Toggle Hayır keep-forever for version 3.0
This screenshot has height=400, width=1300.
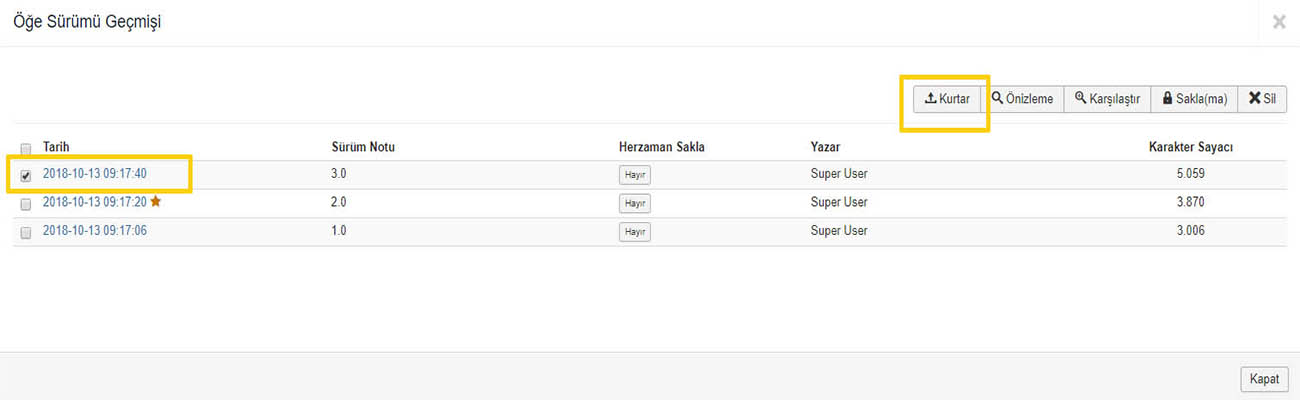[634, 175]
